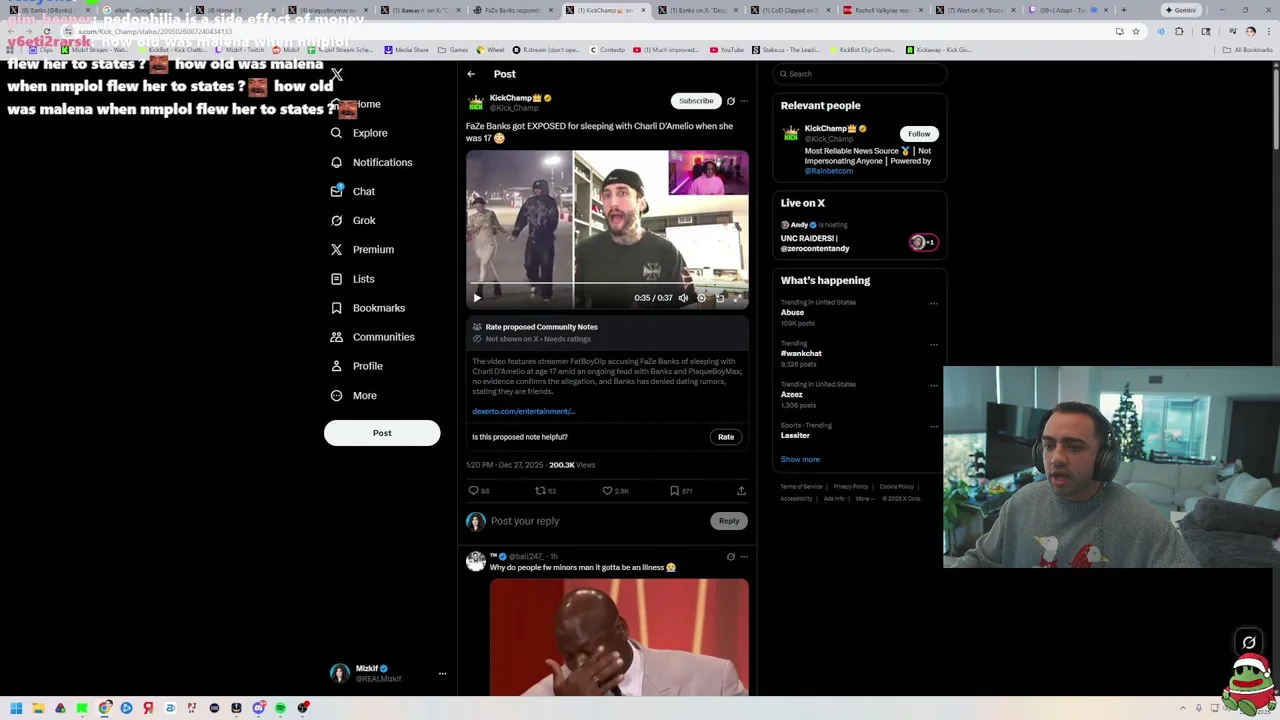Go back with the Post arrow

point(471,74)
